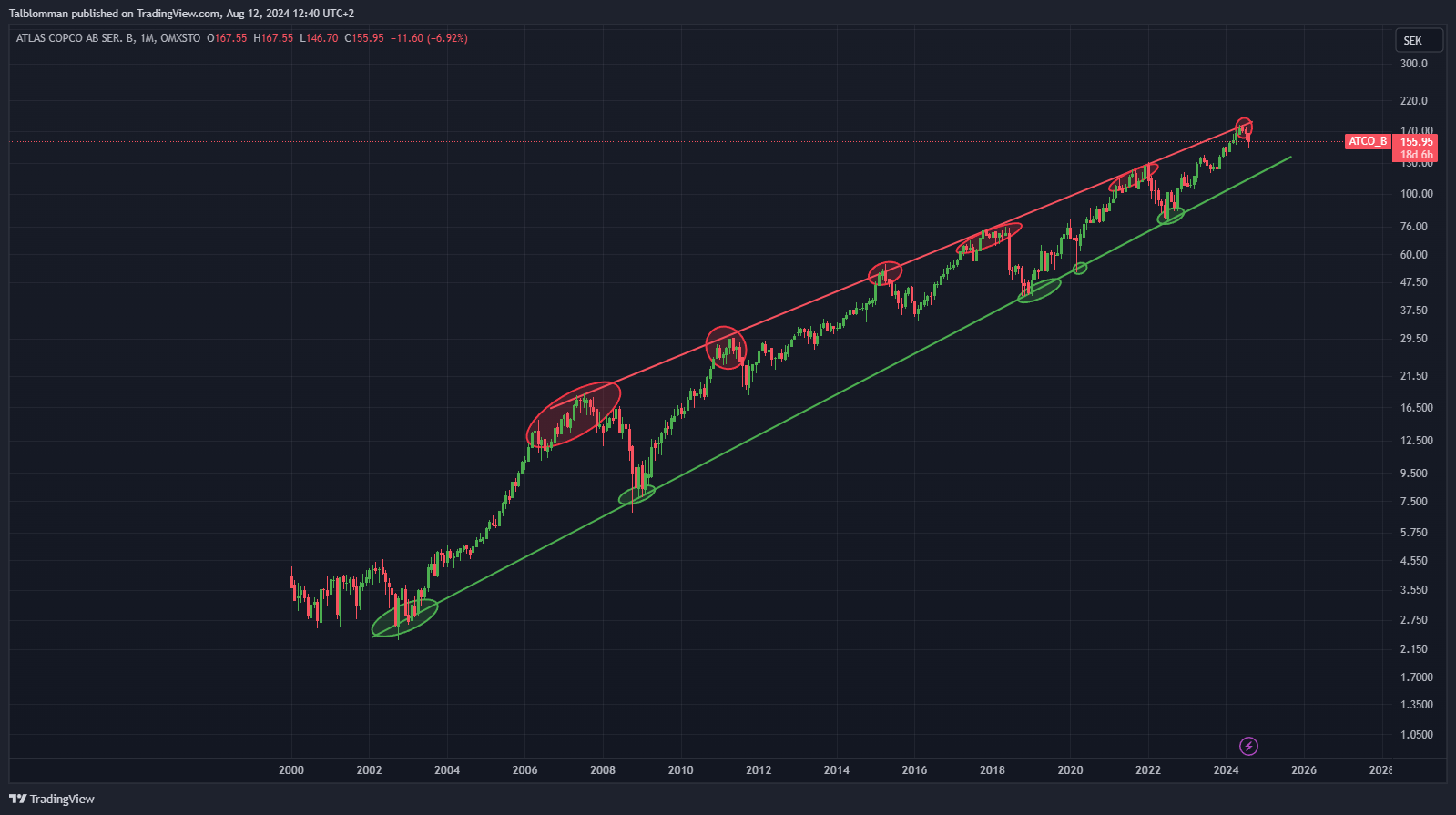
Task: Click the 47.50 price axis label
Action: (1414, 283)
